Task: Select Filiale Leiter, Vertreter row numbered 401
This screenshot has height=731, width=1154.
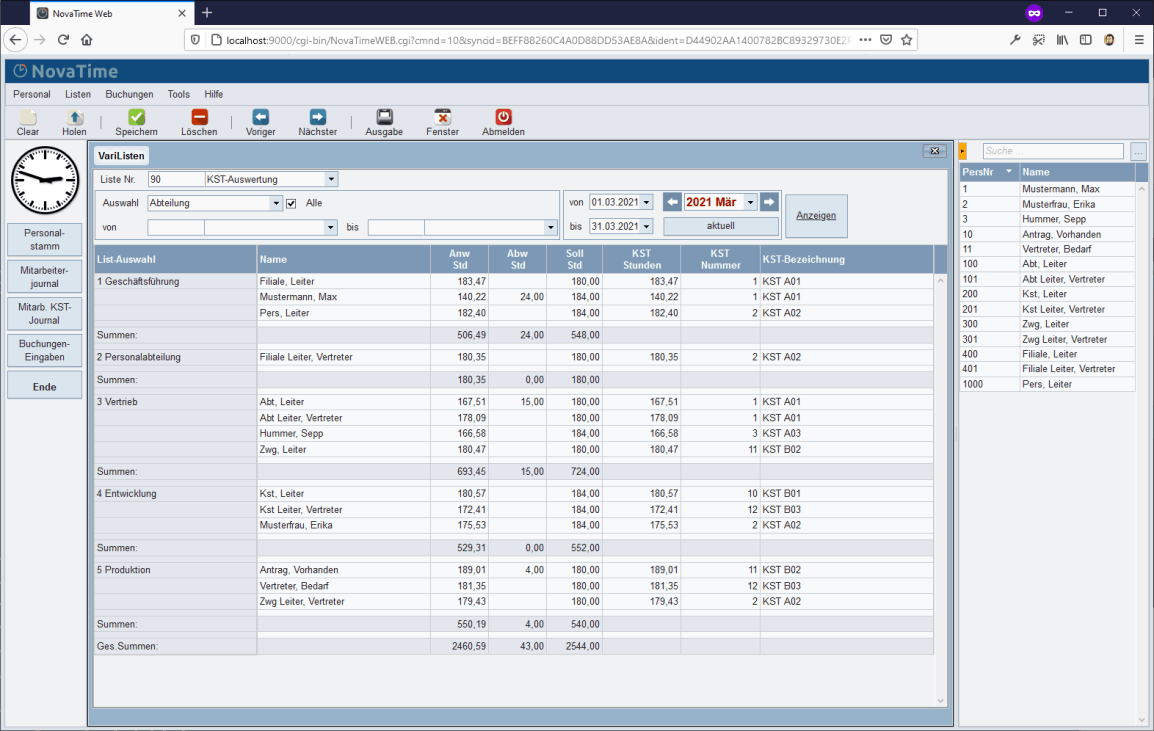Action: (x=1047, y=369)
